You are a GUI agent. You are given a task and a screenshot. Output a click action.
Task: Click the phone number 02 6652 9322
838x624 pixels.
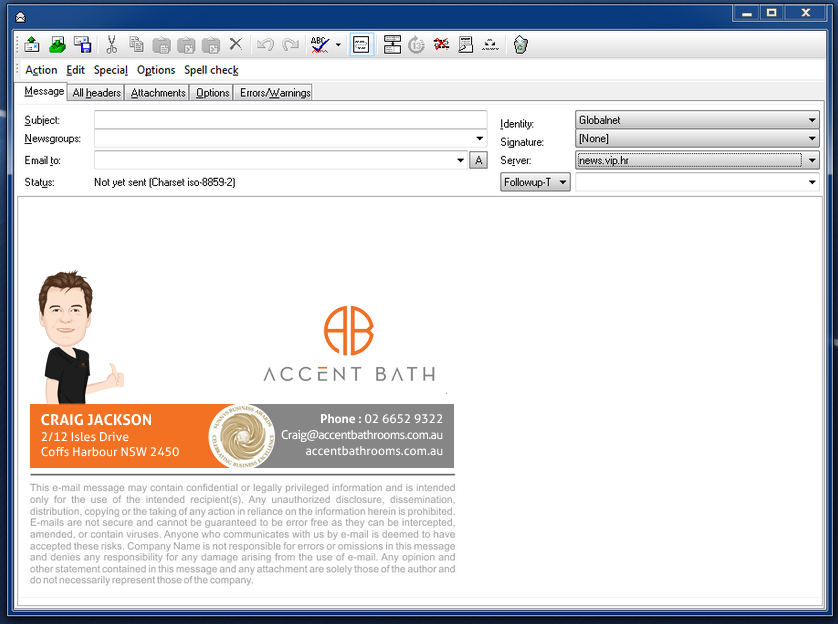(x=404, y=418)
